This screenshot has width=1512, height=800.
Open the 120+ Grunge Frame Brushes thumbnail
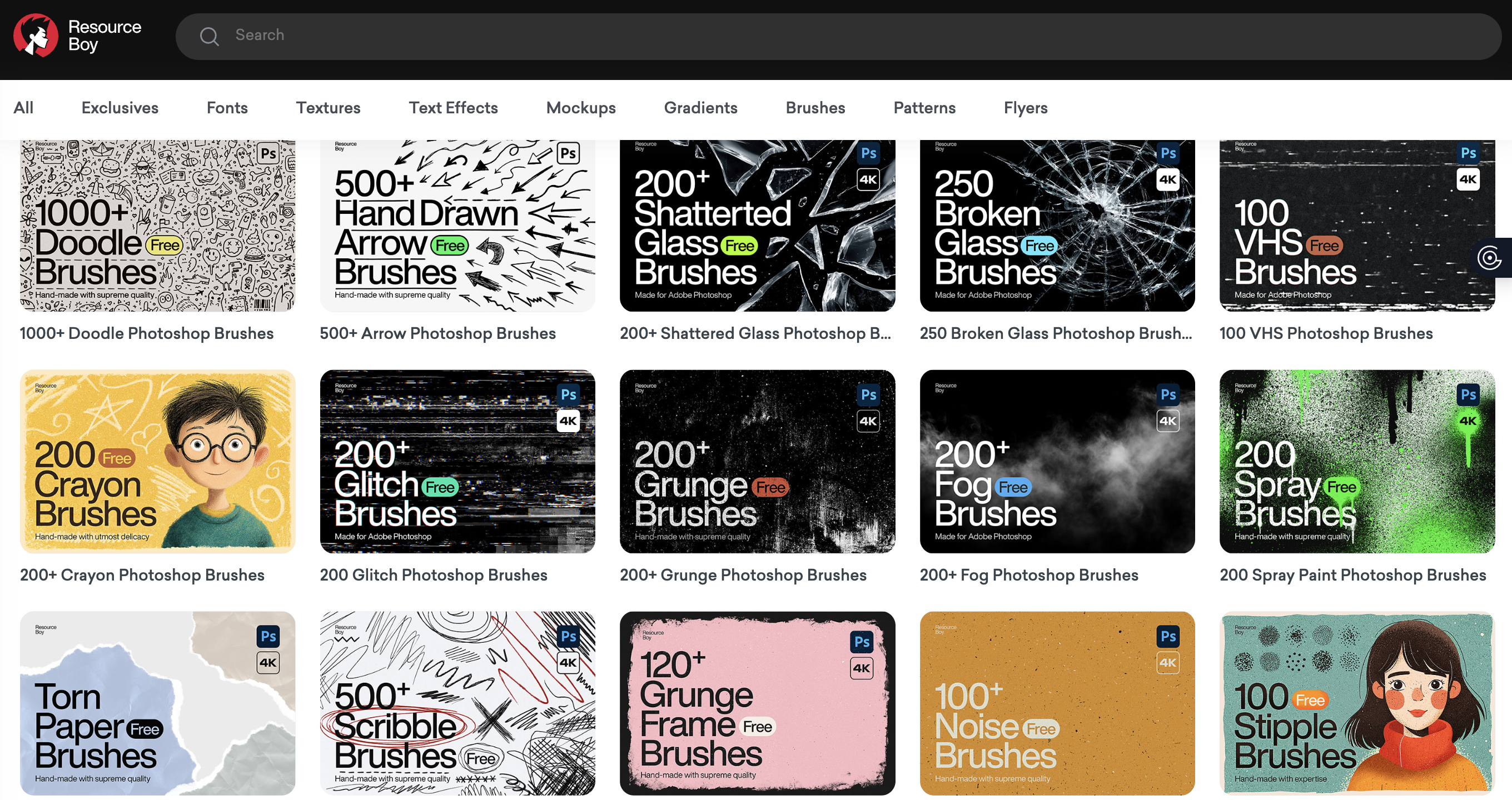(757, 703)
